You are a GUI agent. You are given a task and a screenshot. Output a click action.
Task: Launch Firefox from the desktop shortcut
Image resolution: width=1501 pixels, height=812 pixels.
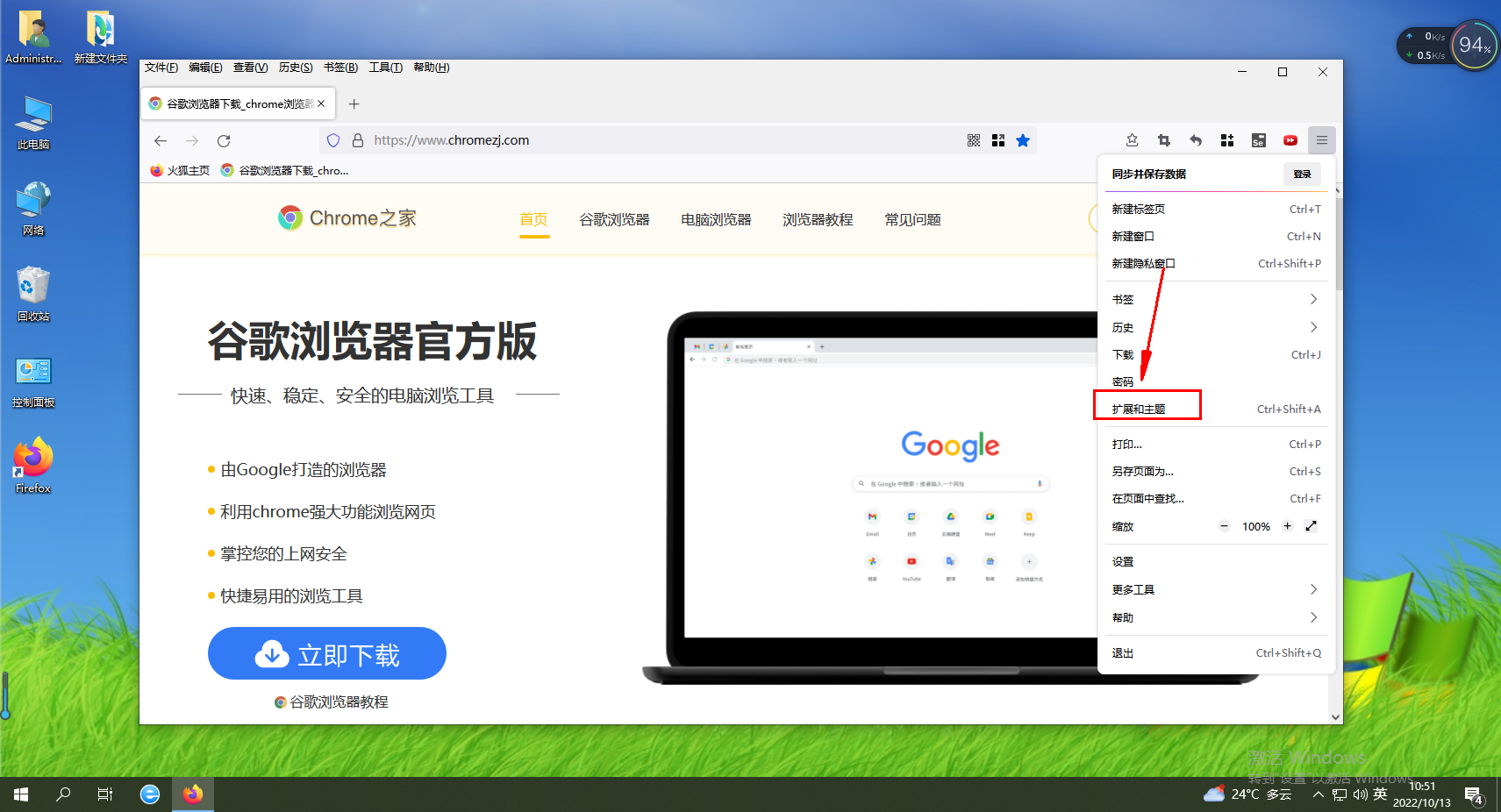coord(33,465)
